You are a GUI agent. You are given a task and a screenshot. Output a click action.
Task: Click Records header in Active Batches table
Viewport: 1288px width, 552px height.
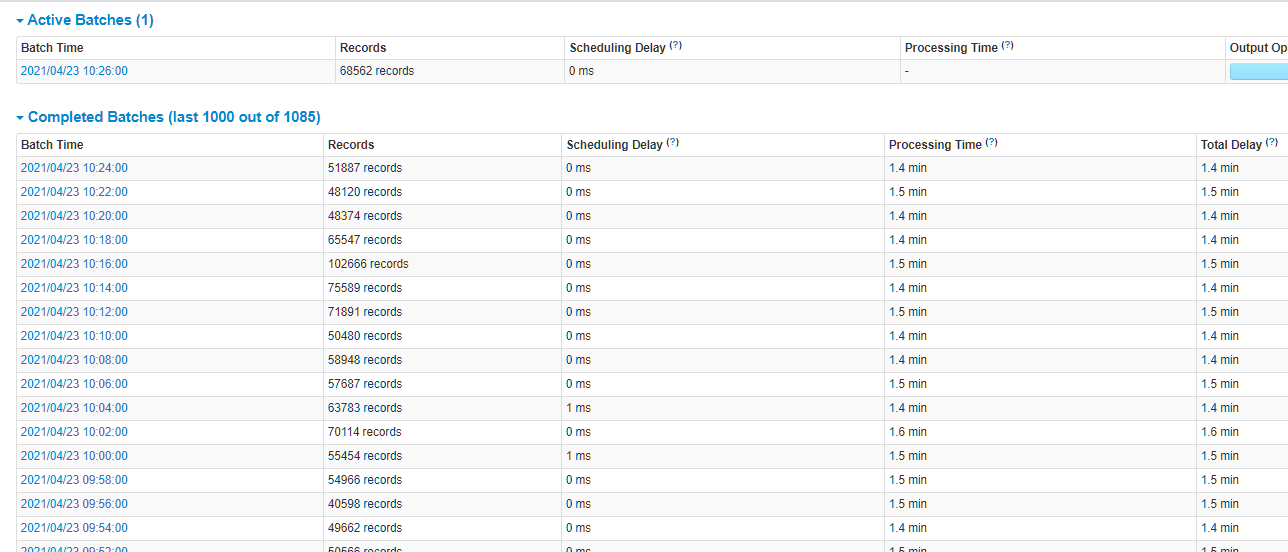[363, 48]
